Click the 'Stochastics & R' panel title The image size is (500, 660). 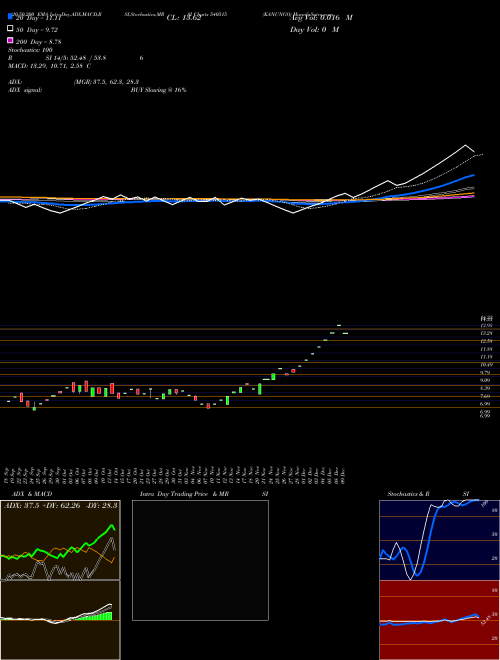[408, 494]
